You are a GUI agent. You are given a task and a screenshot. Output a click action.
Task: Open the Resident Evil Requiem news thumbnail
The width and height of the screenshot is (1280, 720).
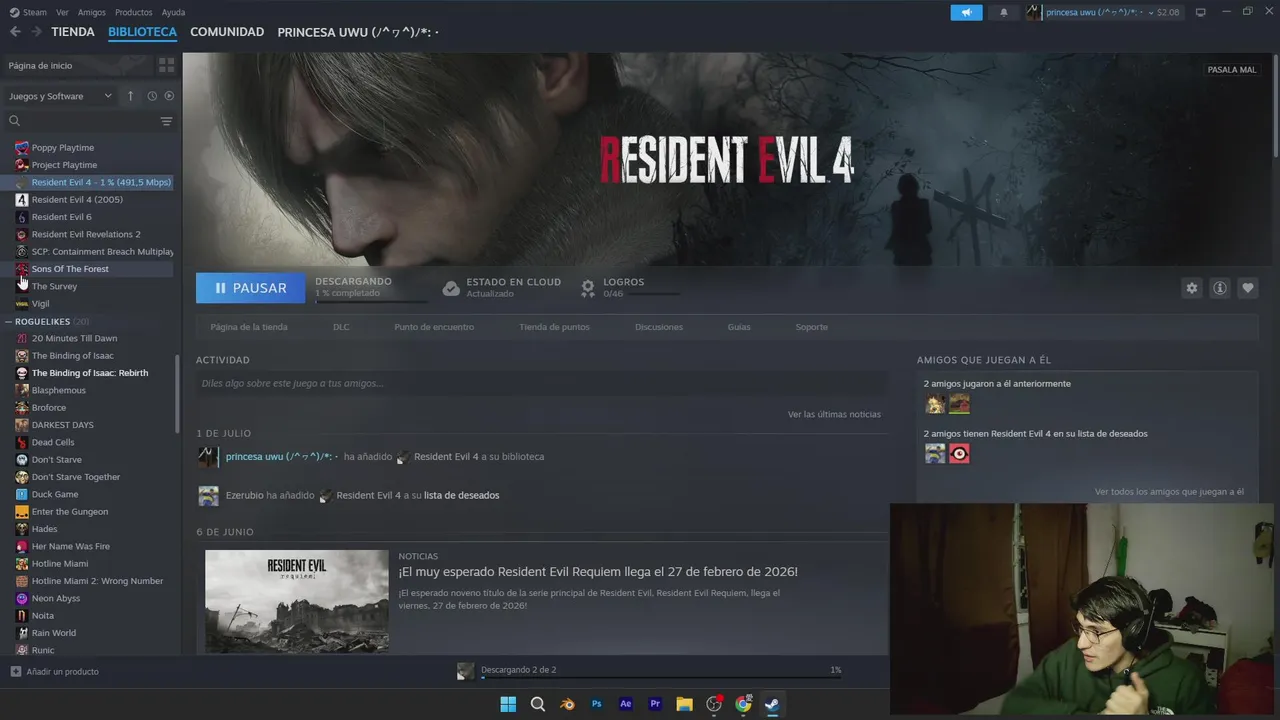(x=297, y=601)
